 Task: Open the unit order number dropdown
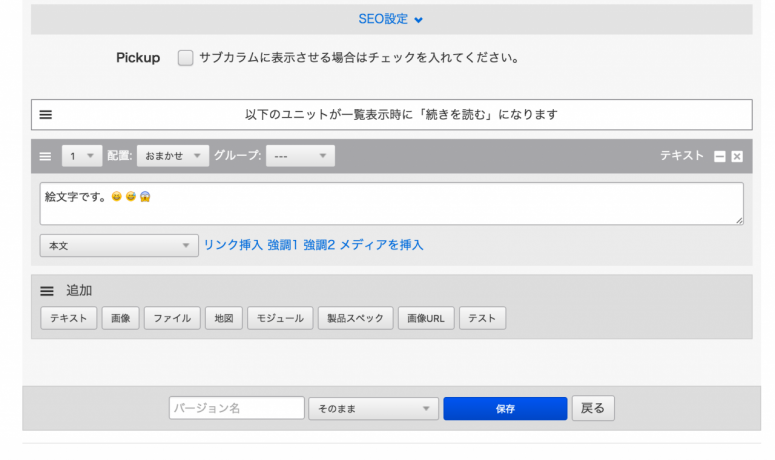click(x=82, y=156)
